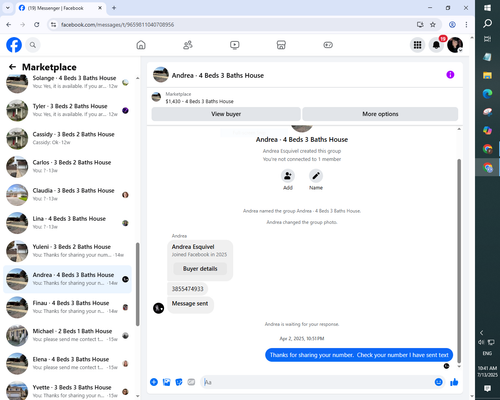This screenshot has width=500, height=400.
Task: Open account profile picture menu
Action: [455, 45]
